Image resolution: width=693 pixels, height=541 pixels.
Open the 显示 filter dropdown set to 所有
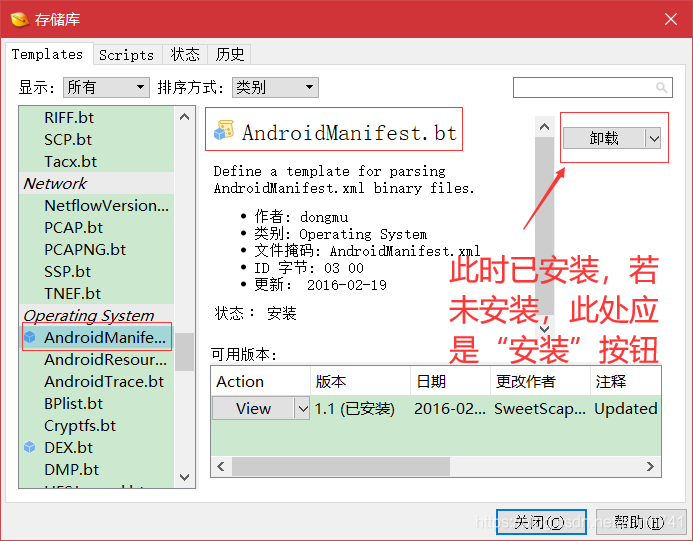click(x=106, y=87)
